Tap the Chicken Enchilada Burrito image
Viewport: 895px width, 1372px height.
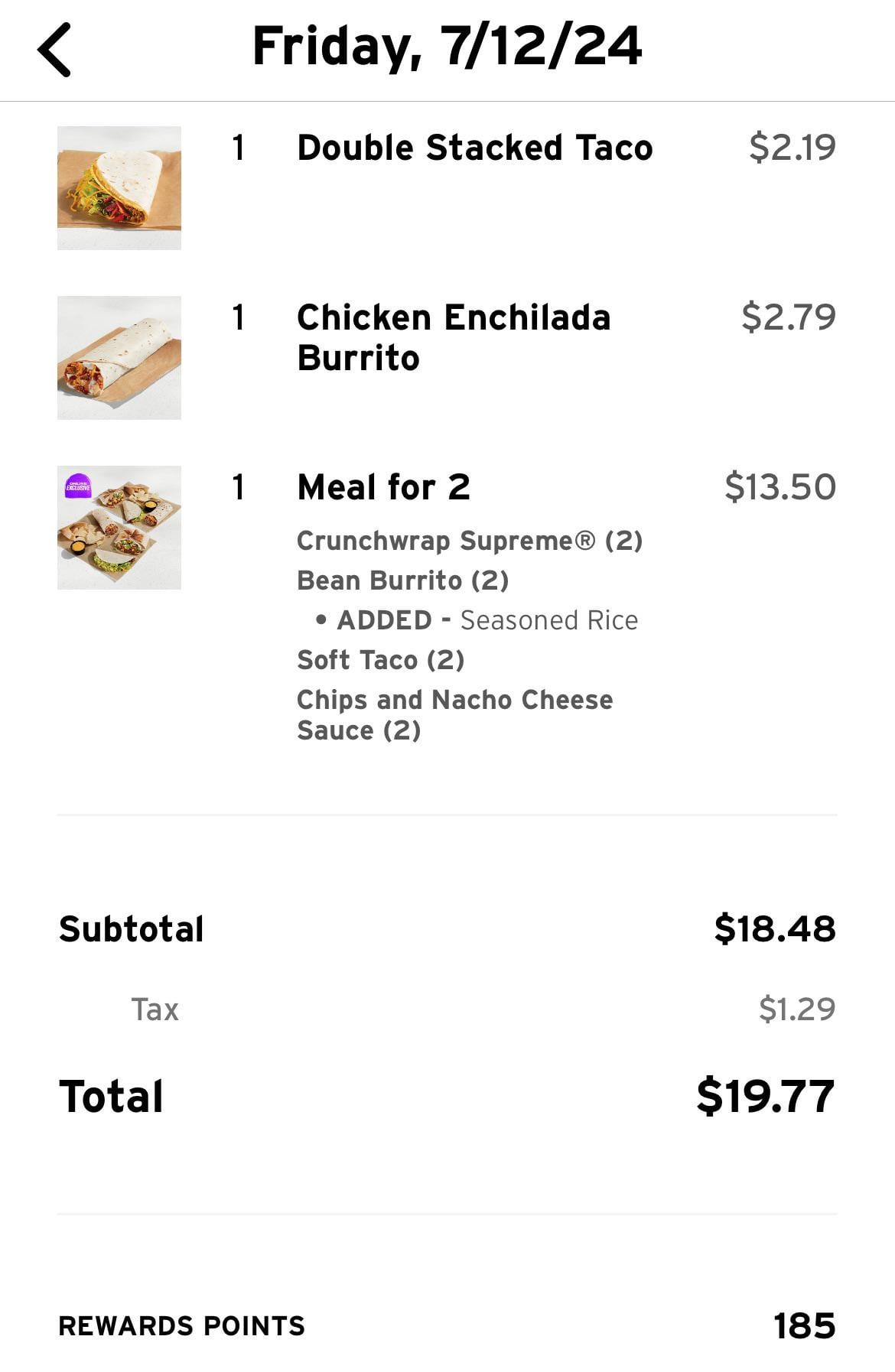coord(119,358)
